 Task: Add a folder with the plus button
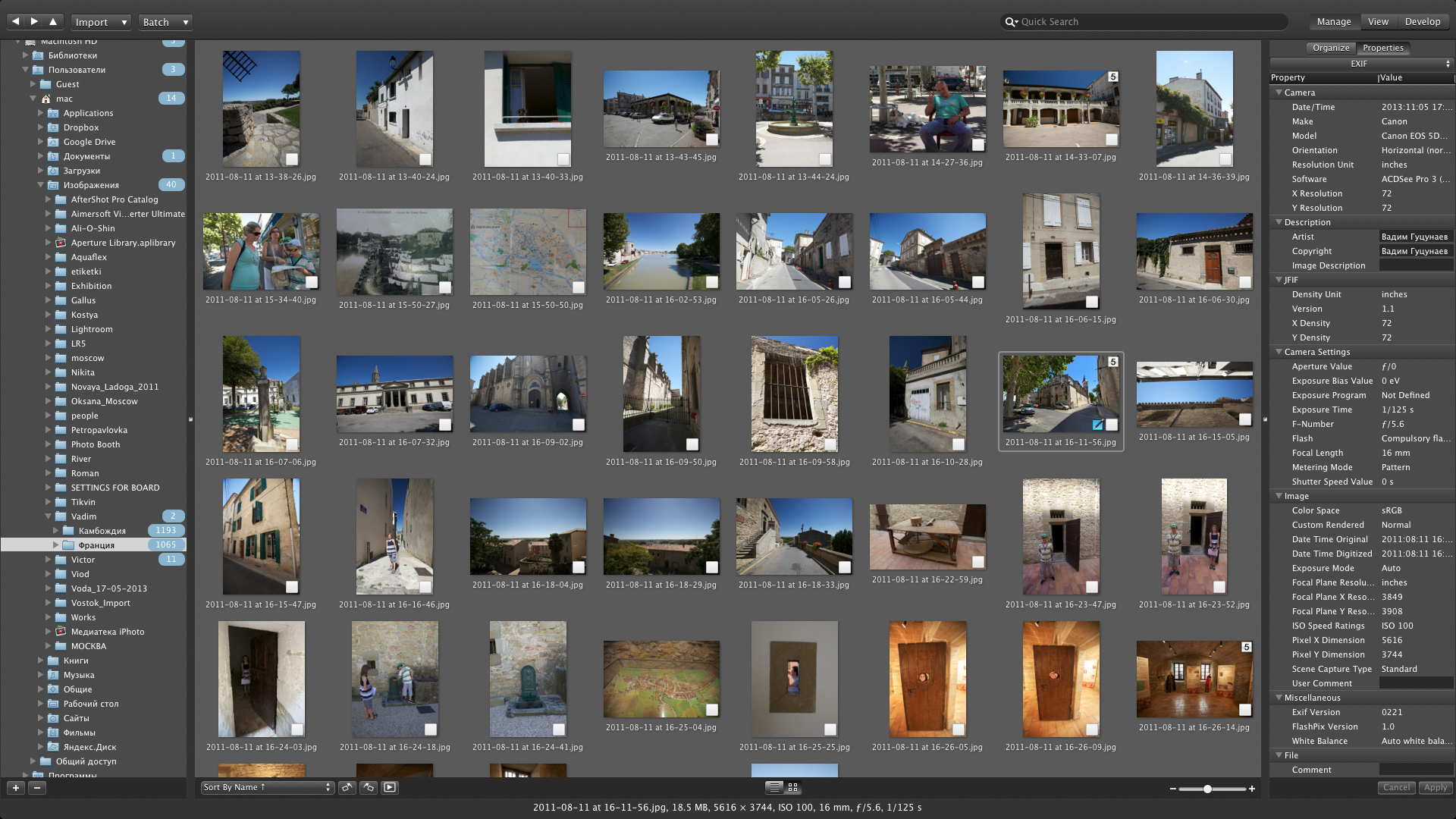pyautogui.click(x=15, y=788)
